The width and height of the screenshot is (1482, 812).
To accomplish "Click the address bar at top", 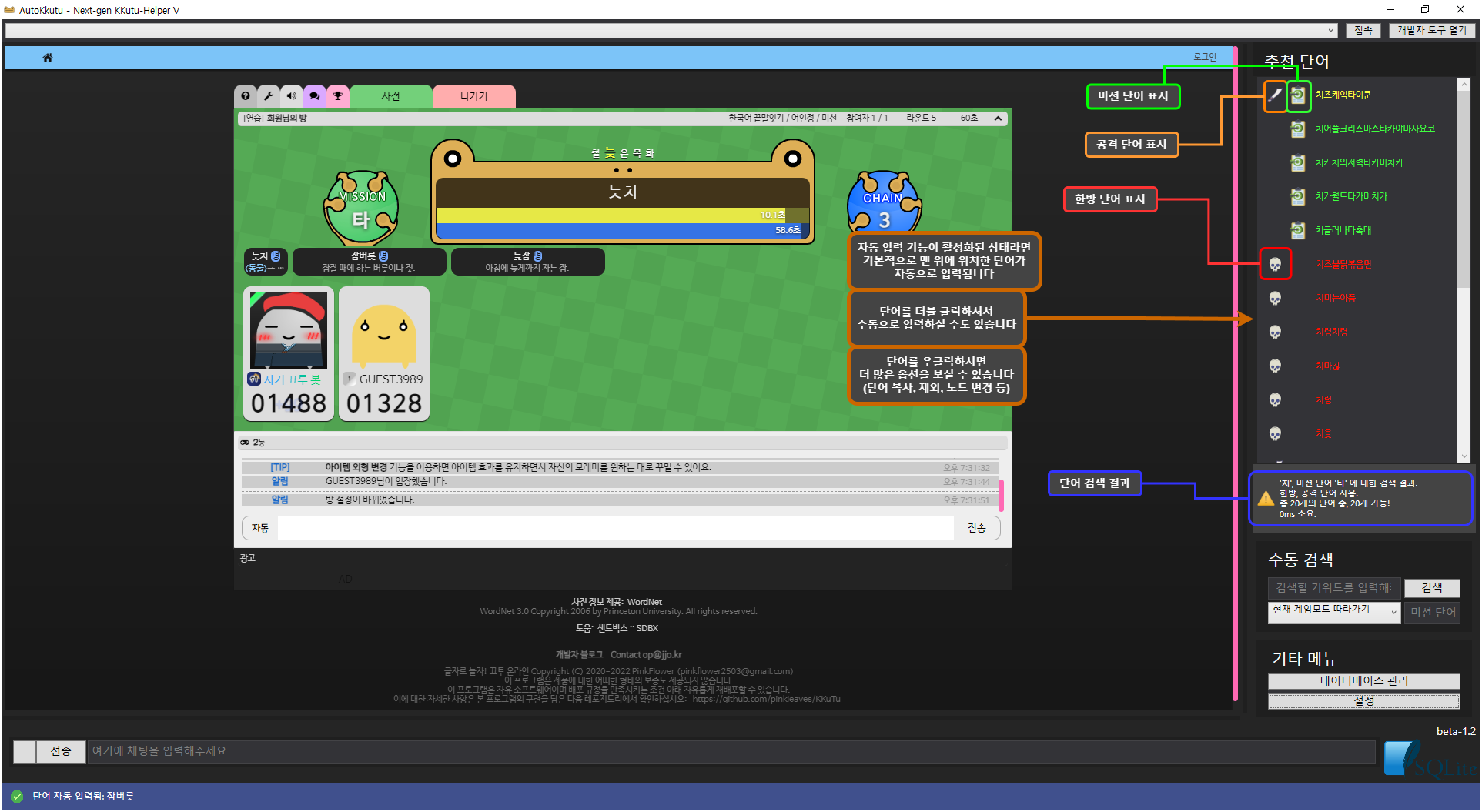I will pyautogui.click(x=671, y=31).
